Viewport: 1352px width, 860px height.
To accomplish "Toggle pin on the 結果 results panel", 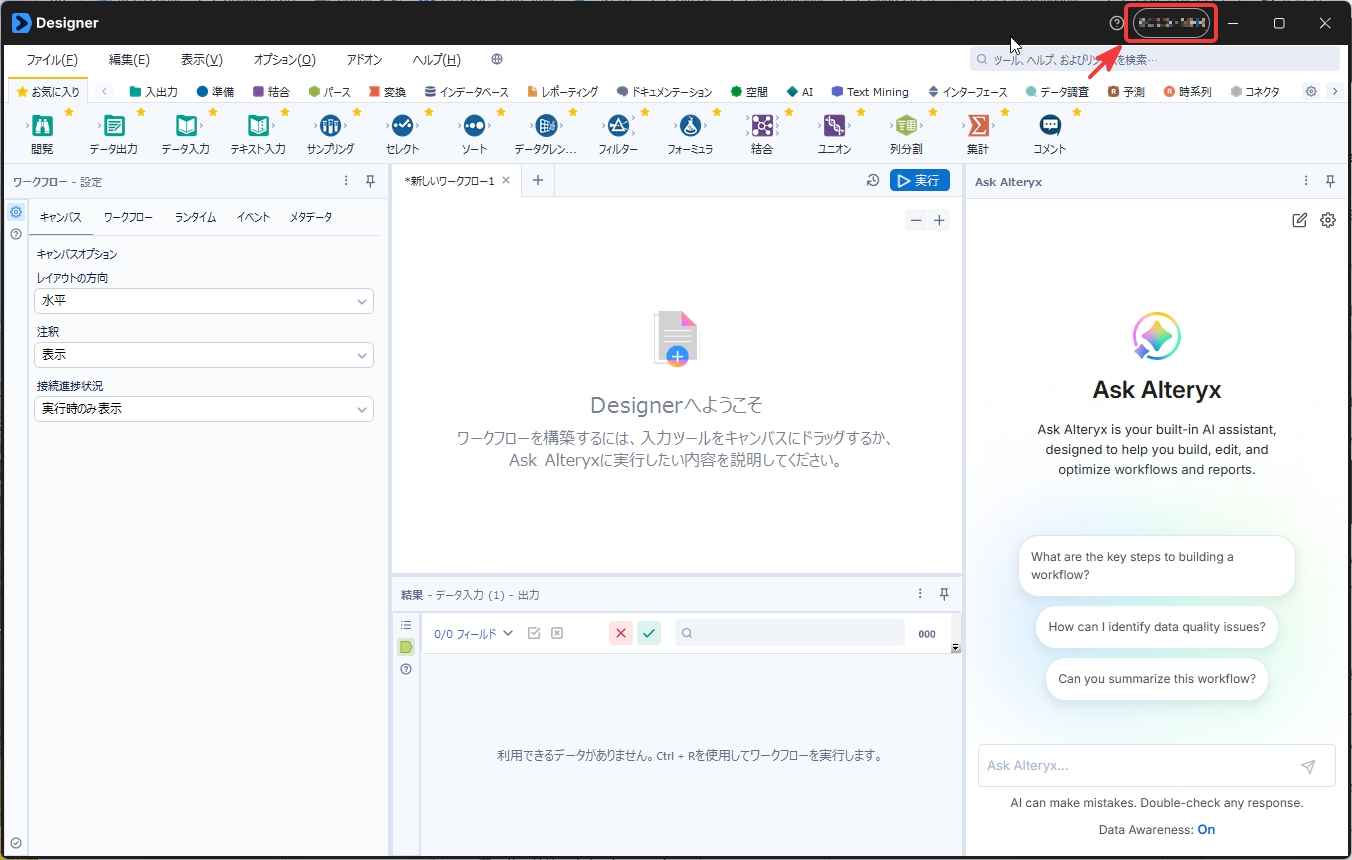I will (x=944, y=594).
